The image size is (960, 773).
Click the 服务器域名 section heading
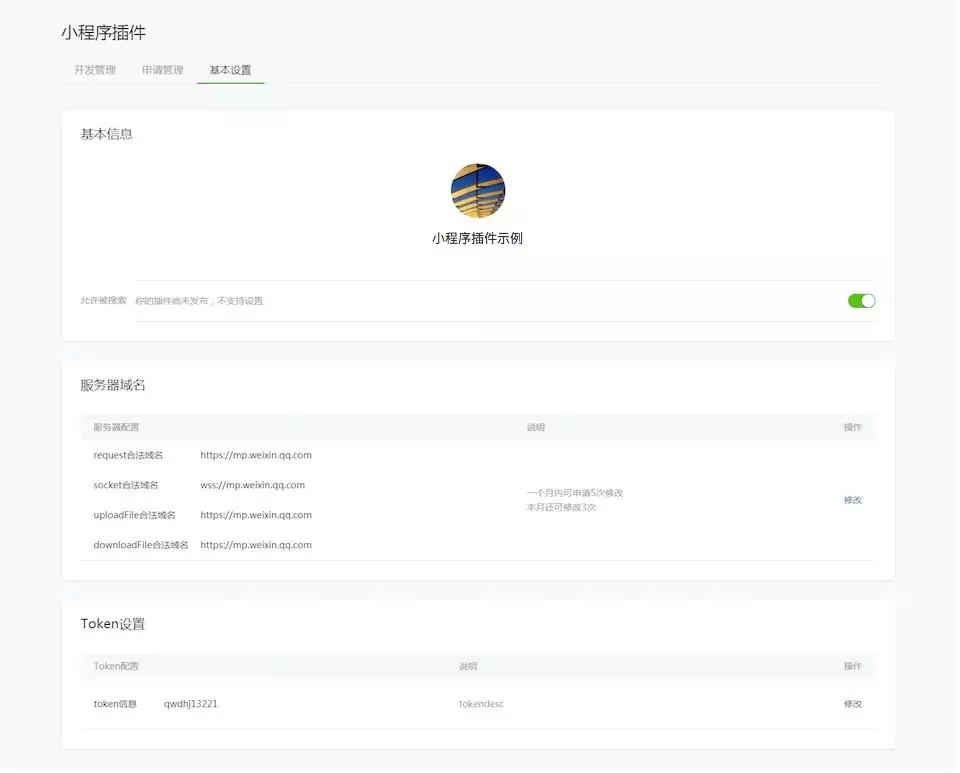pyautogui.click(x=113, y=385)
